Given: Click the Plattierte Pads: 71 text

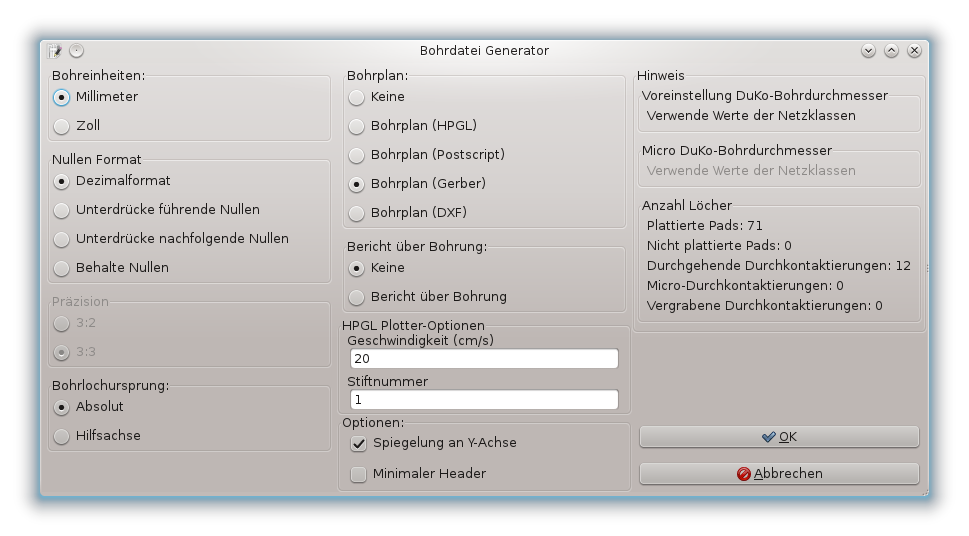Looking at the screenshot, I should pos(705,226).
